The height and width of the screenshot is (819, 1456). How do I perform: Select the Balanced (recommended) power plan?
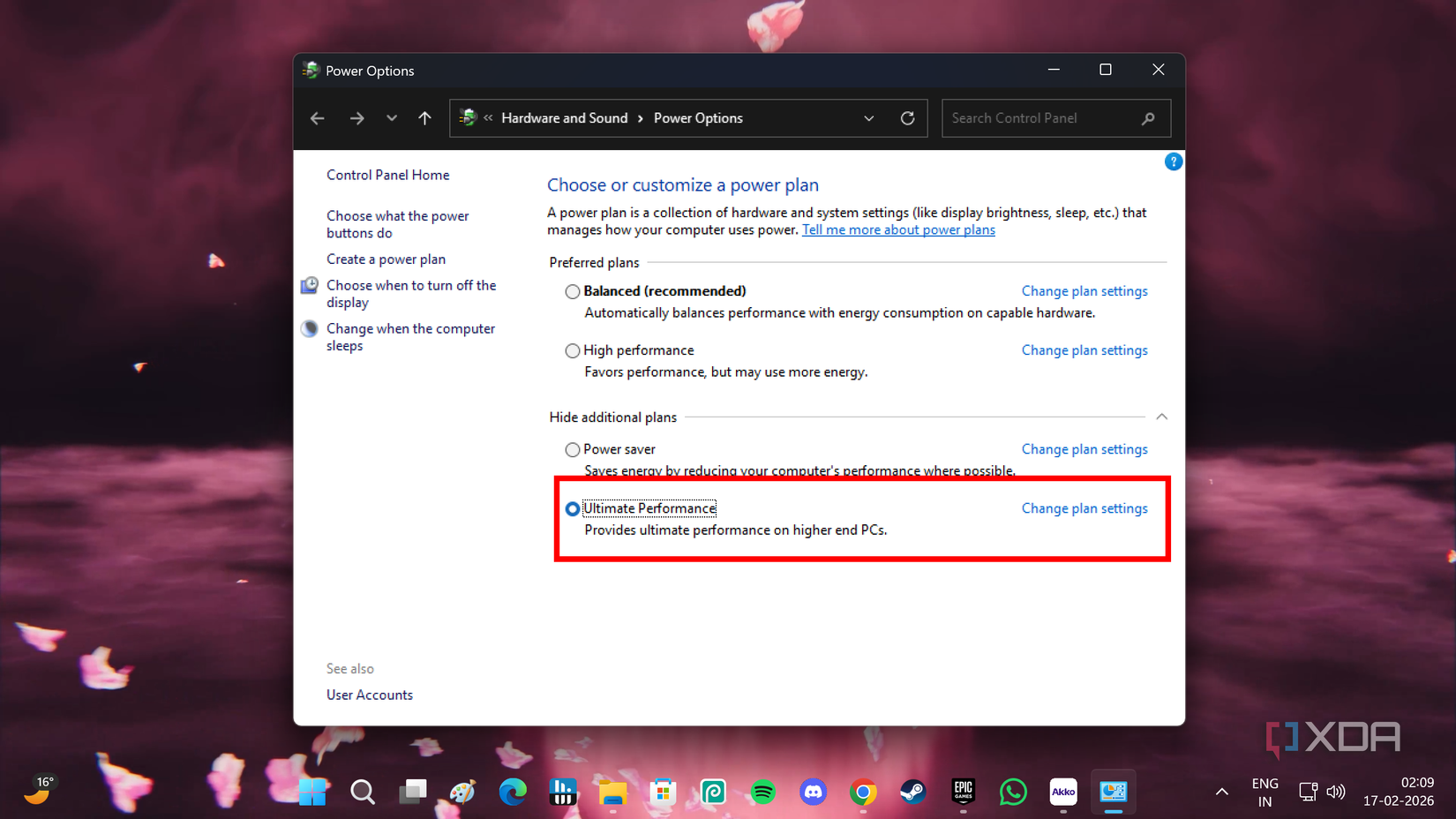click(573, 291)
